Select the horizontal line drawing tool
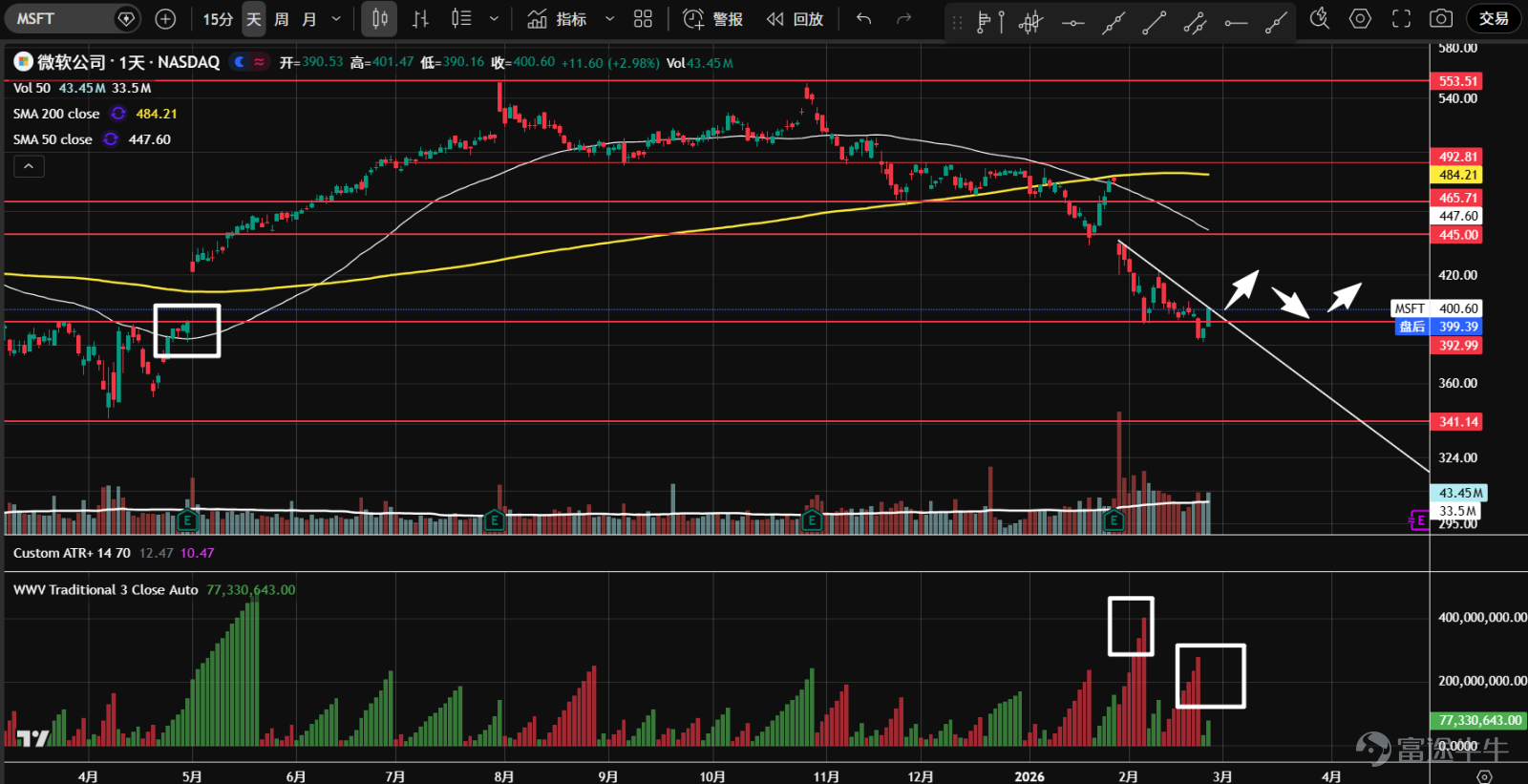Viewport: 1528px width, 784px height. [1072, 21]
